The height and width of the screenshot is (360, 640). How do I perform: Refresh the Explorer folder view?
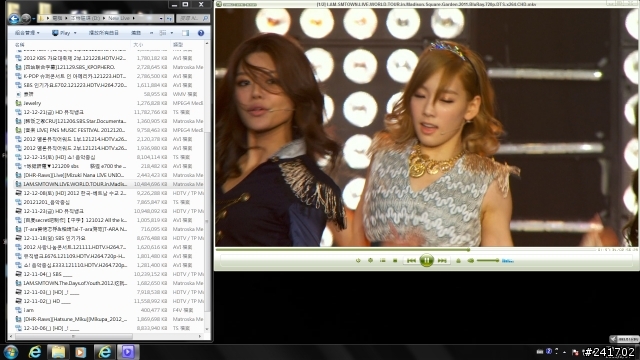169,18
